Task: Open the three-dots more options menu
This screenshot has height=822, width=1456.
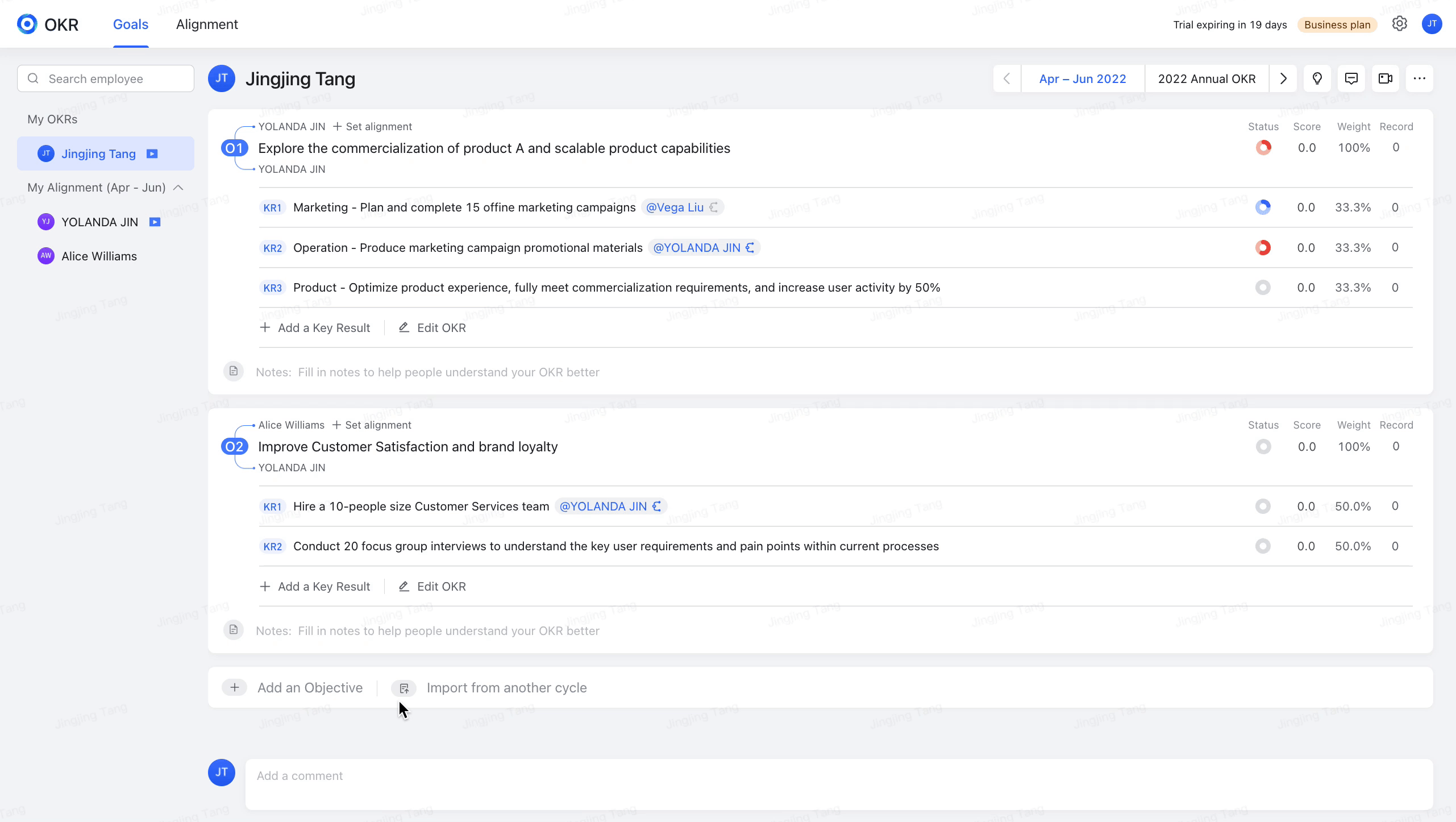Action: pyautogui.click(x=1419, y=78)
